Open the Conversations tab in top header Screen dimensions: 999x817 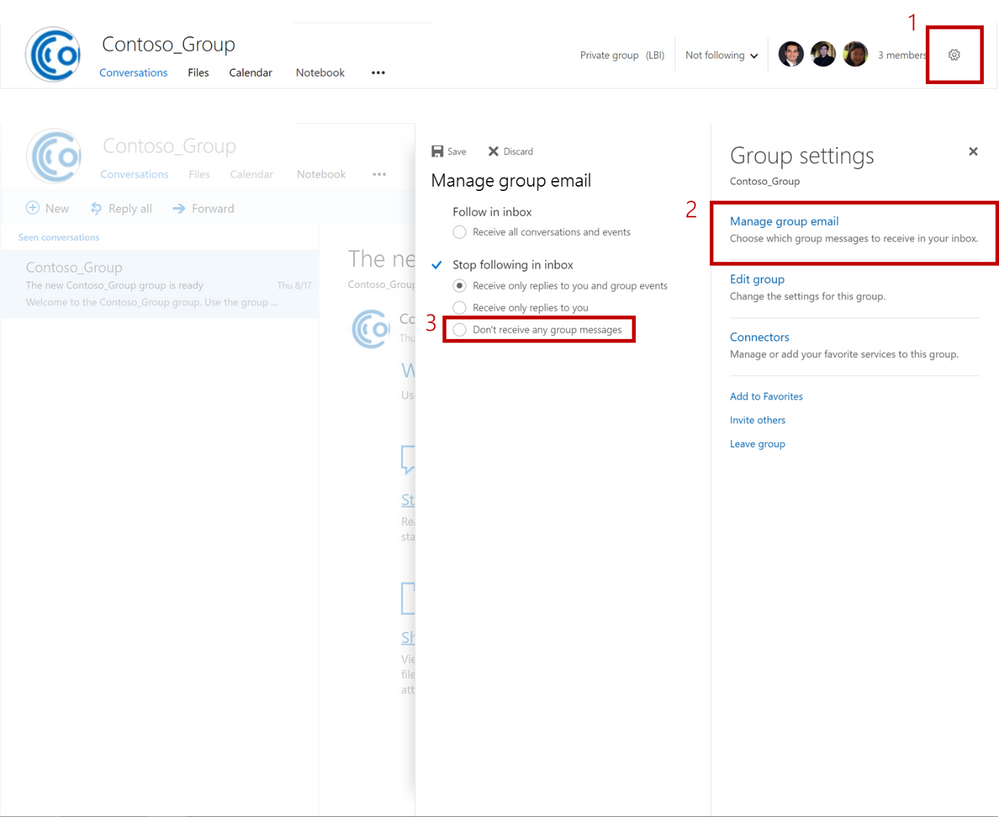tap(133, 73)
